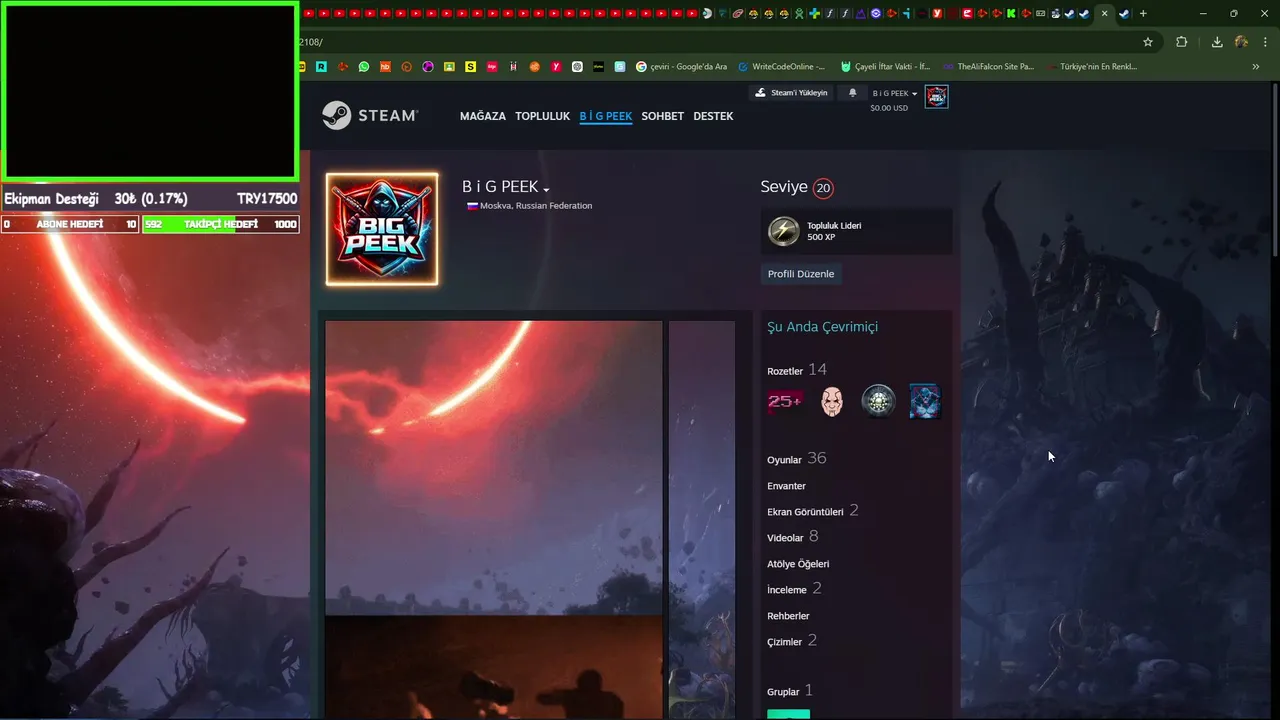The width and height of the screenshot is (1280, 720).
Task: Open the bald face badge icon
Action: [832, 401]
